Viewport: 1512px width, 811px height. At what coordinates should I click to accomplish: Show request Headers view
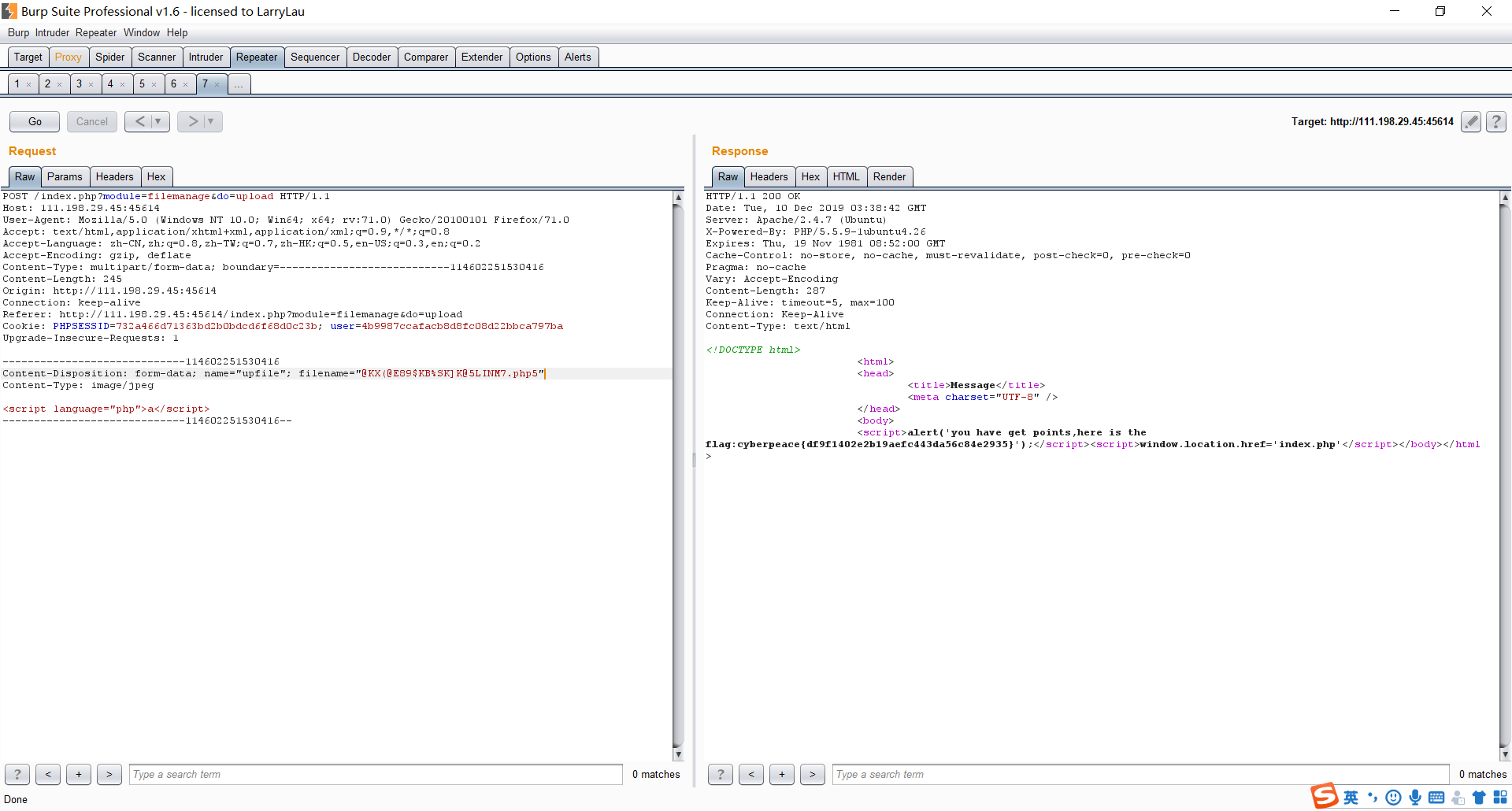click(115, 177)
